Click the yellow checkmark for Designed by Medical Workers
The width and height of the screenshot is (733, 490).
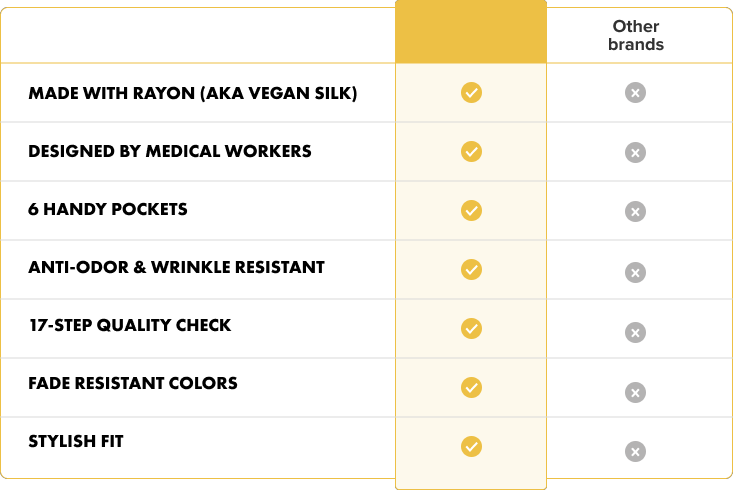(471, 152)
